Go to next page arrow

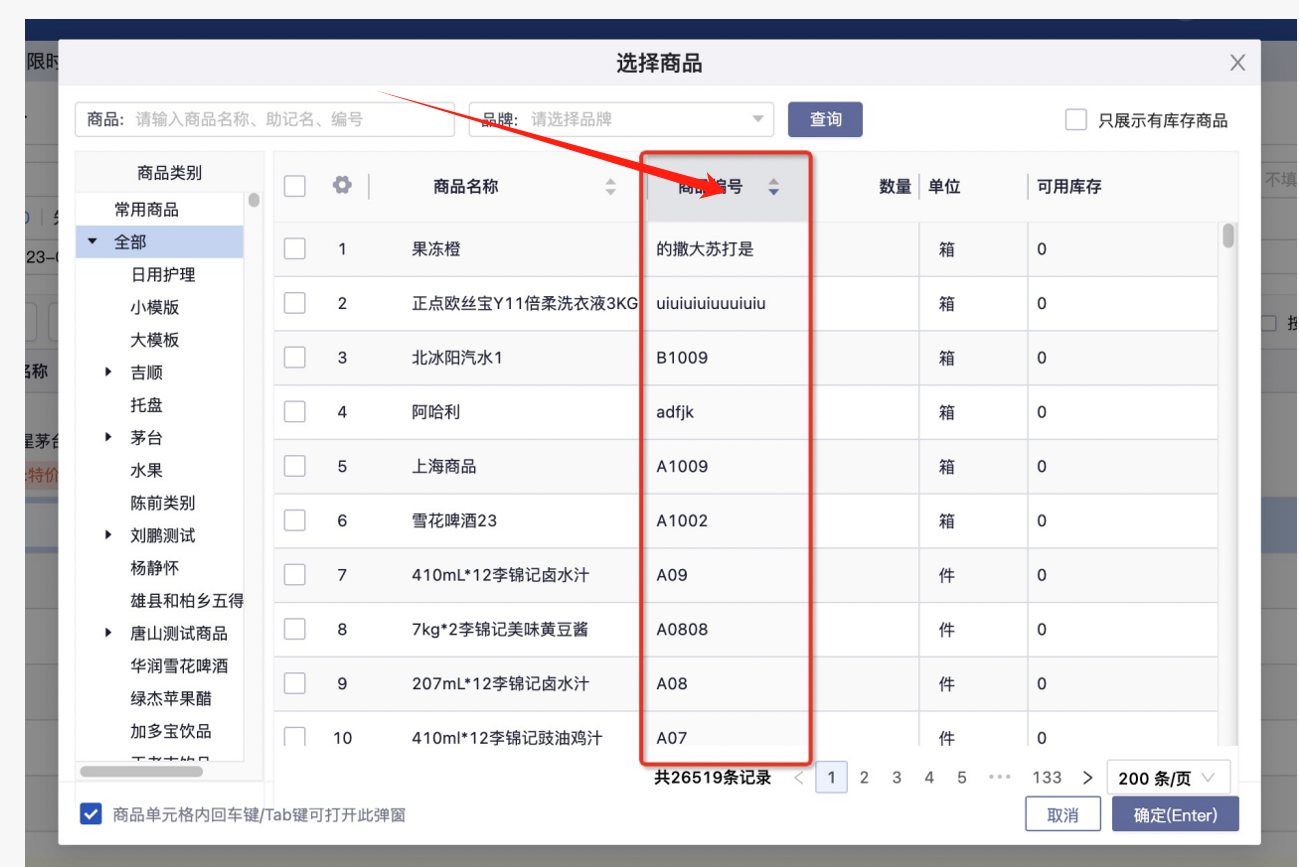(1087, 777)
